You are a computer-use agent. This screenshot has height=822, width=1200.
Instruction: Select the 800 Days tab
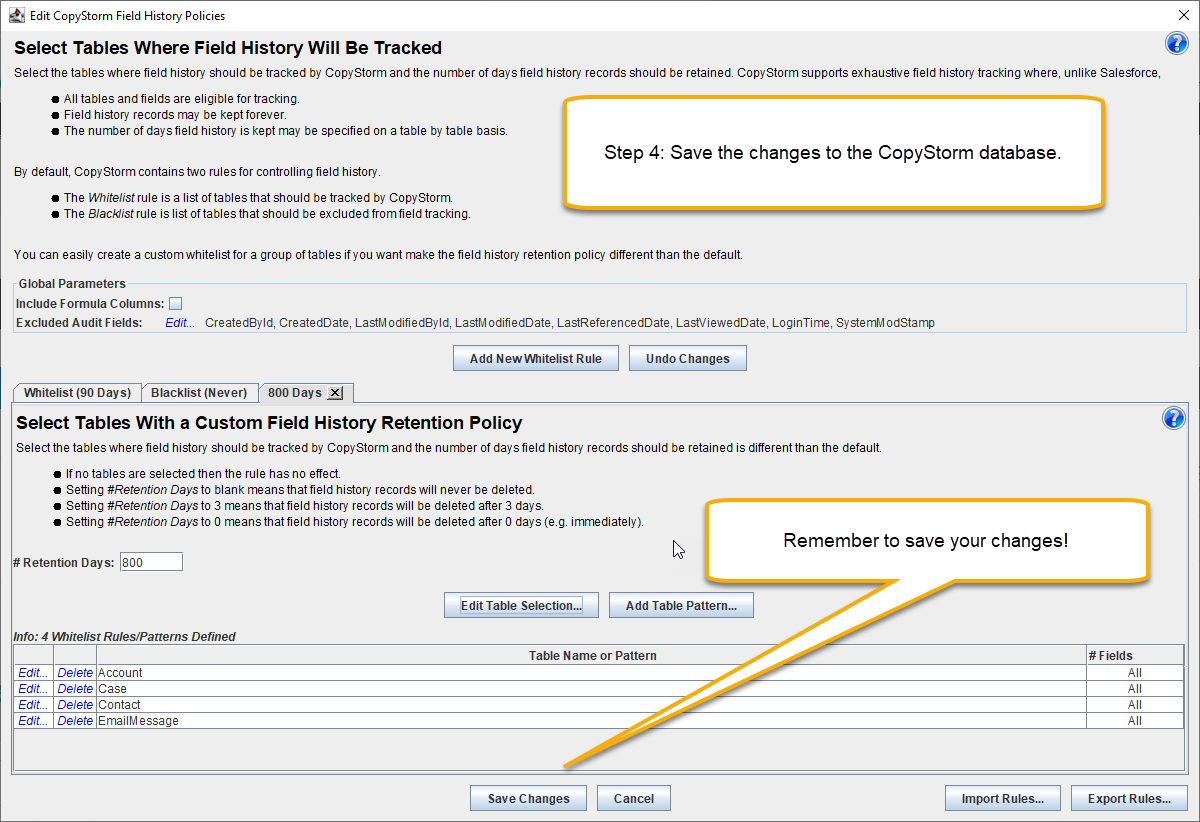pos(295,393)
